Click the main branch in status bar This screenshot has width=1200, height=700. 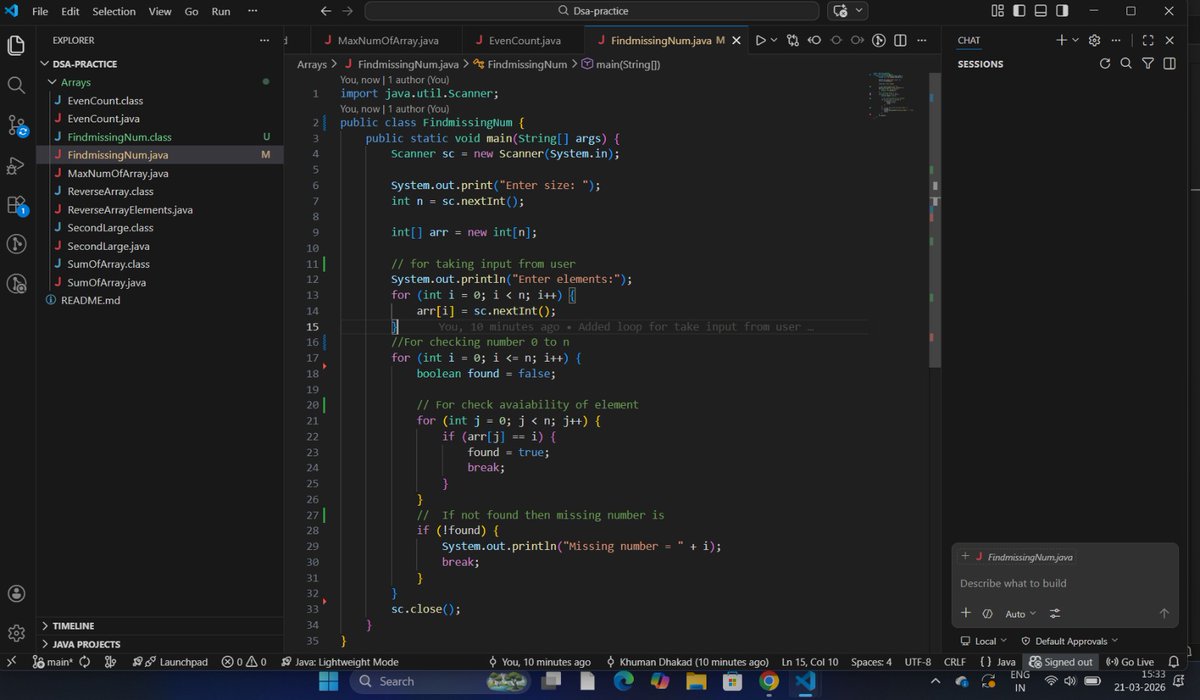coord(52,662)
